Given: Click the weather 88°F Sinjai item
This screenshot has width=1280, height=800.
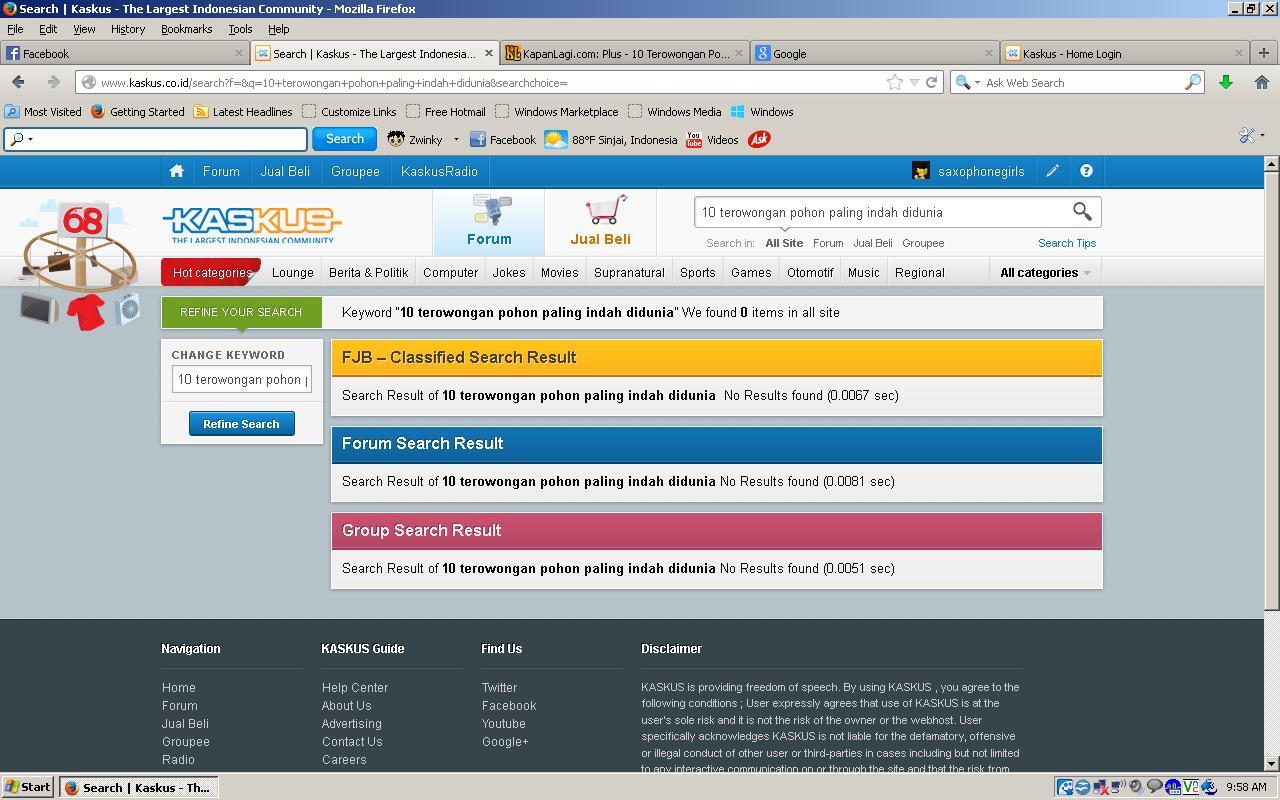Looking at the screenshot, I should [610, 139].
